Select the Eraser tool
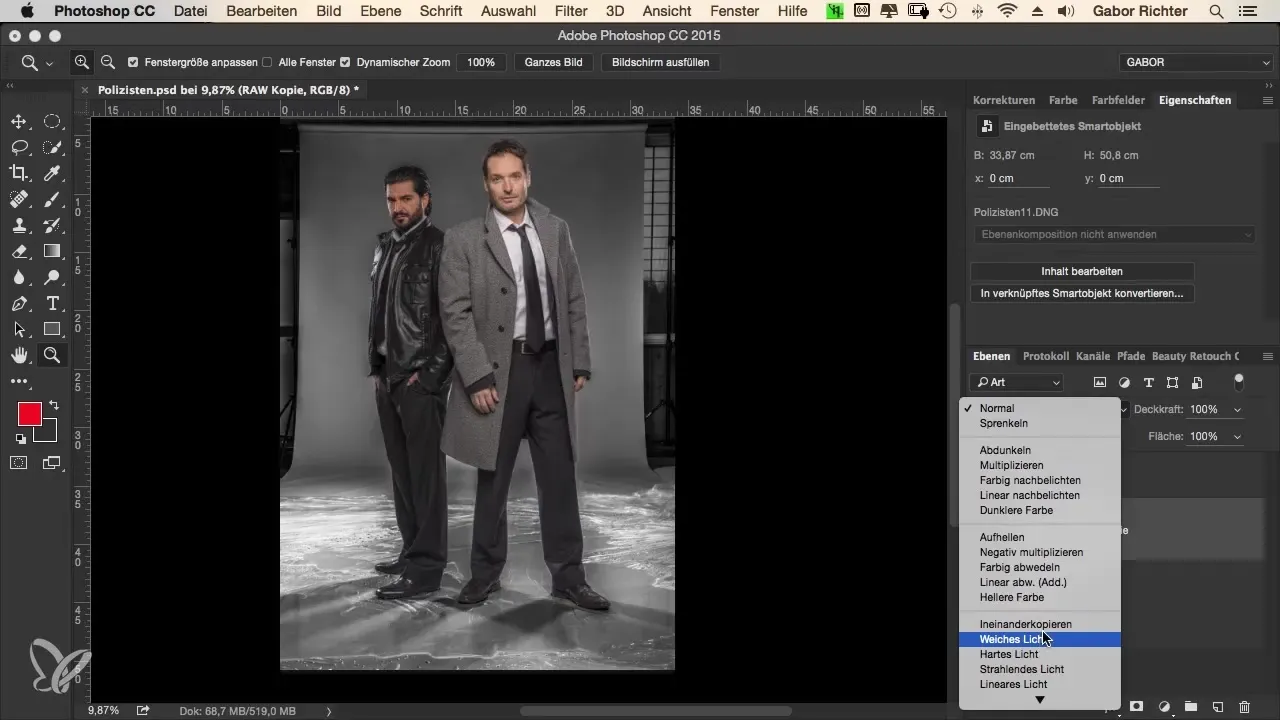 19,252
